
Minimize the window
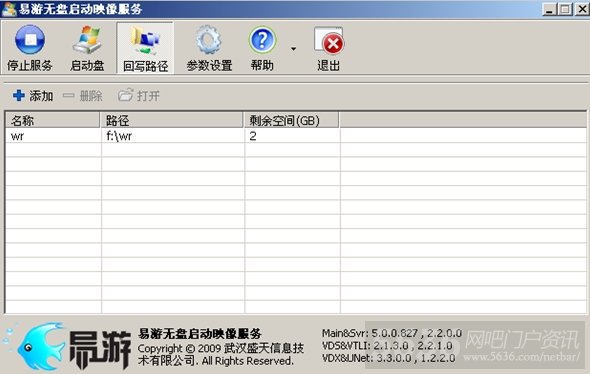click(x=549, y=9)
